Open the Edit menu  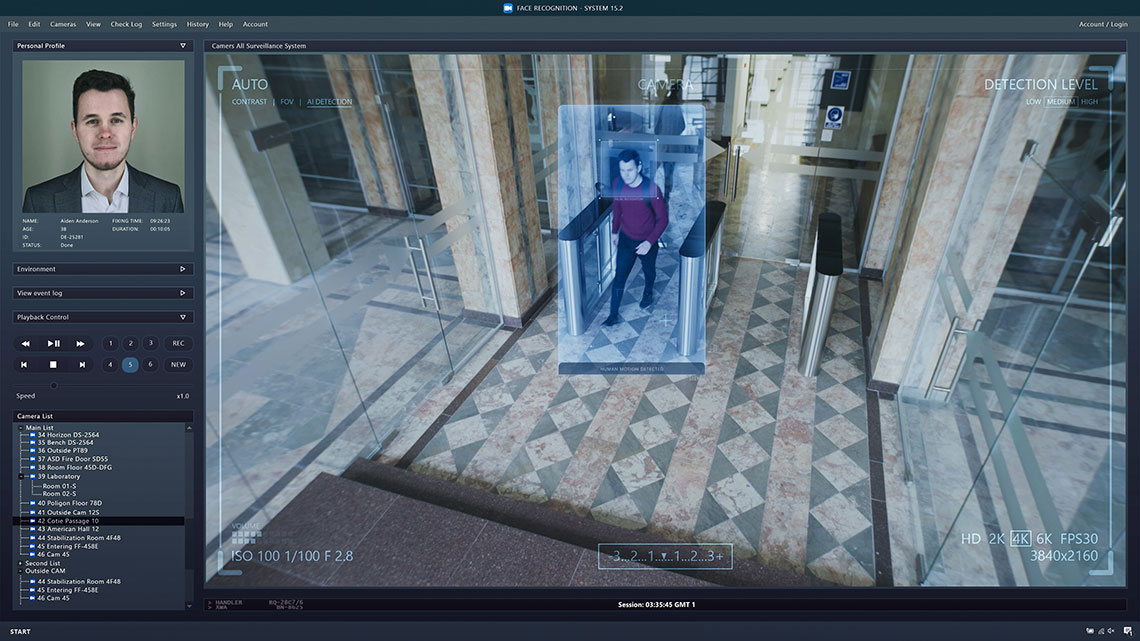pyautogui.click(x=34, y=24)
